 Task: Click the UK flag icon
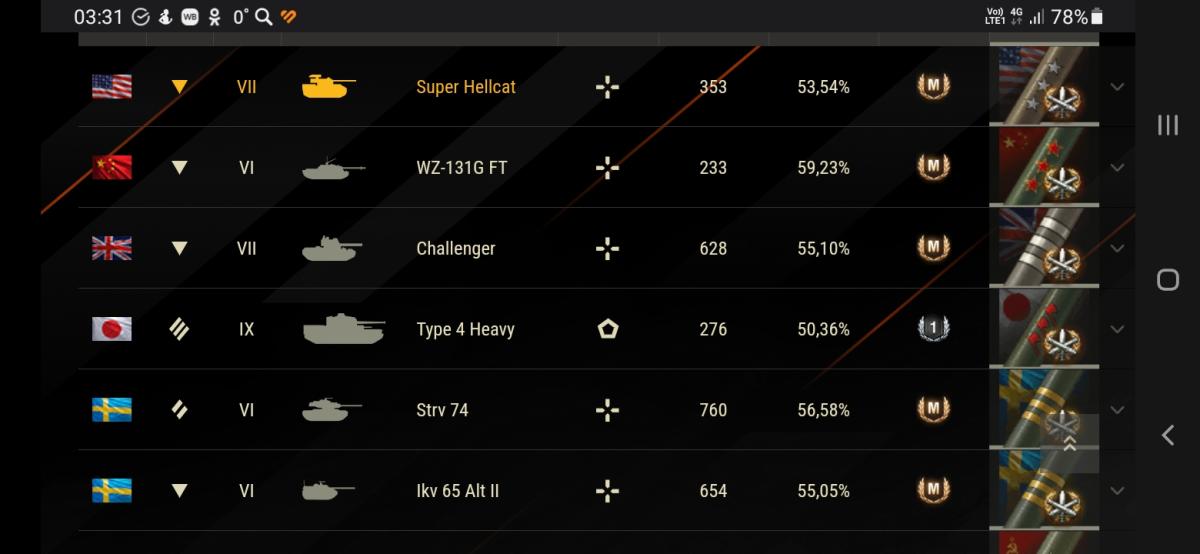tap(112, 248)
